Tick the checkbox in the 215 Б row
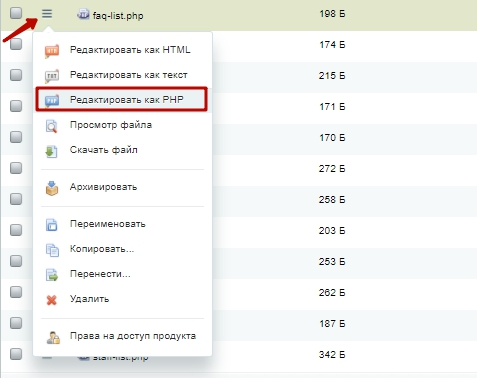This screenshot has width=477, height=378. (x=16, y=75)
